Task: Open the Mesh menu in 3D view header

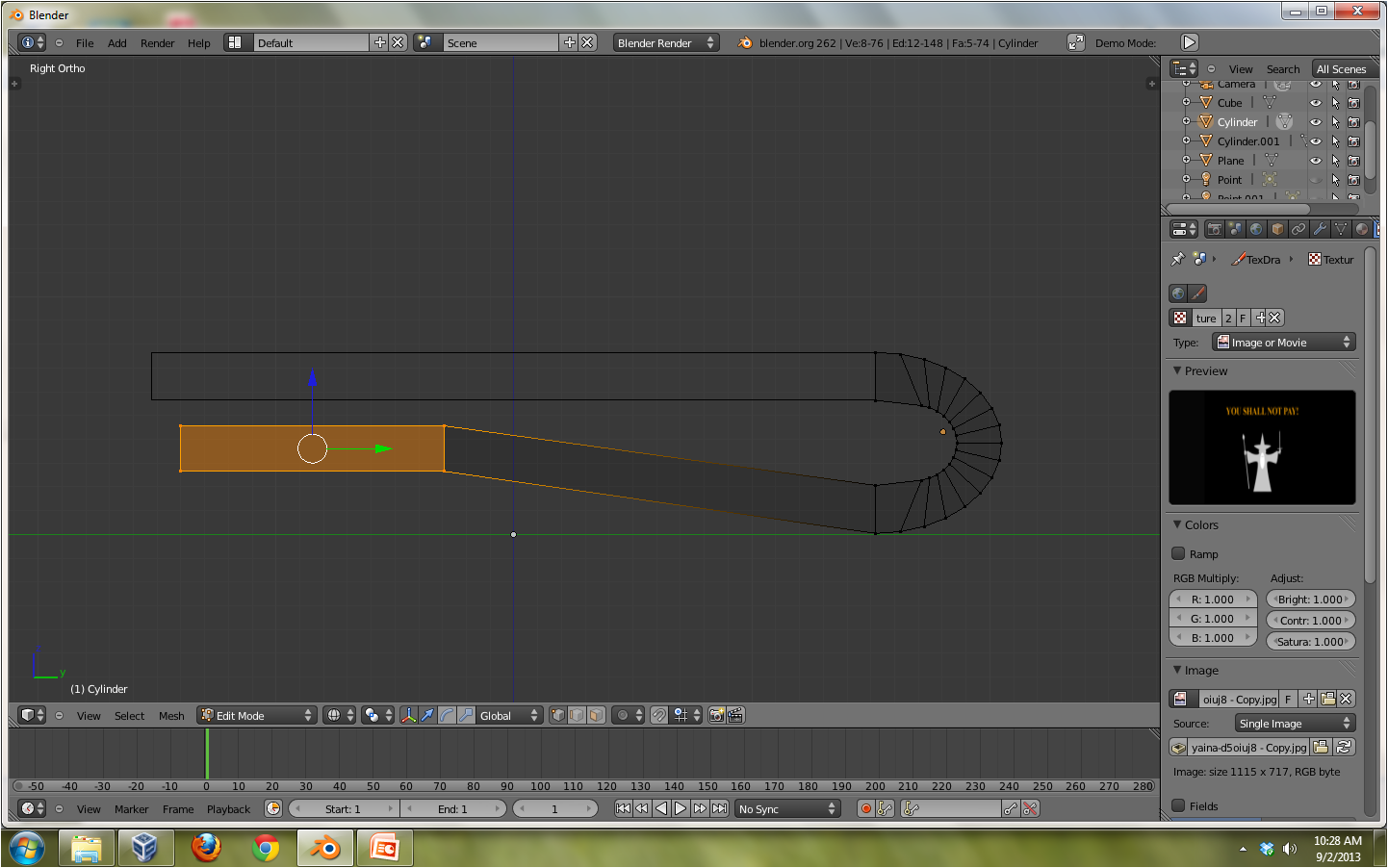Action: click(x=171, y=716)
